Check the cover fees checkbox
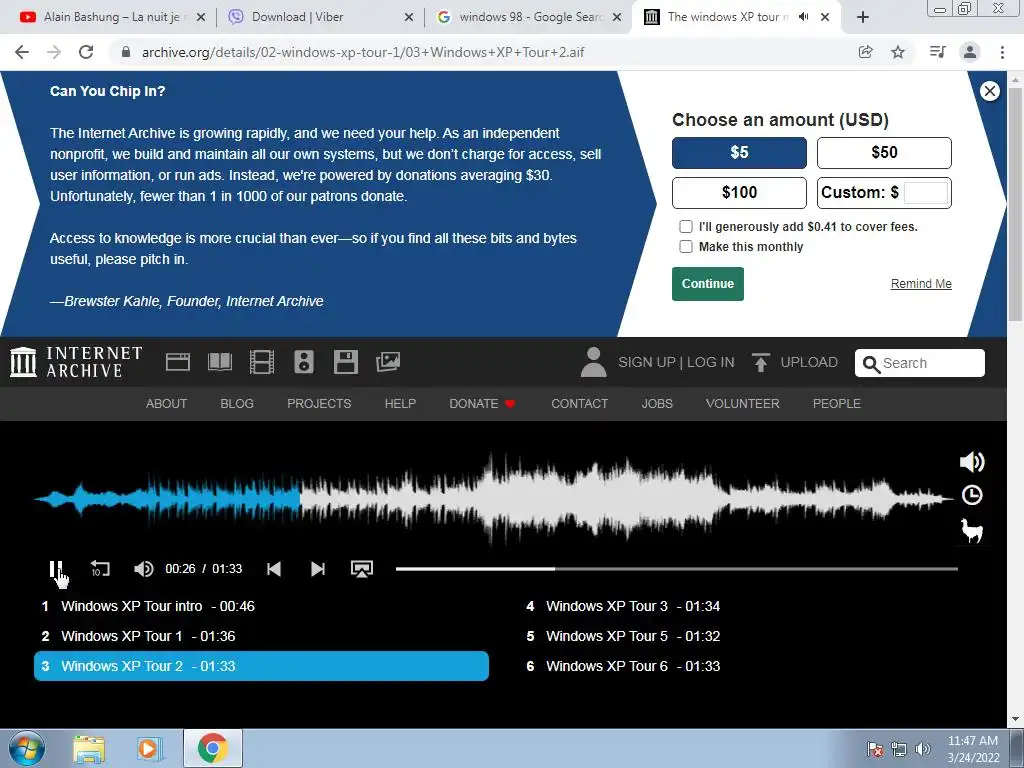Screen dimensions: 1024x768 [686, 227]
